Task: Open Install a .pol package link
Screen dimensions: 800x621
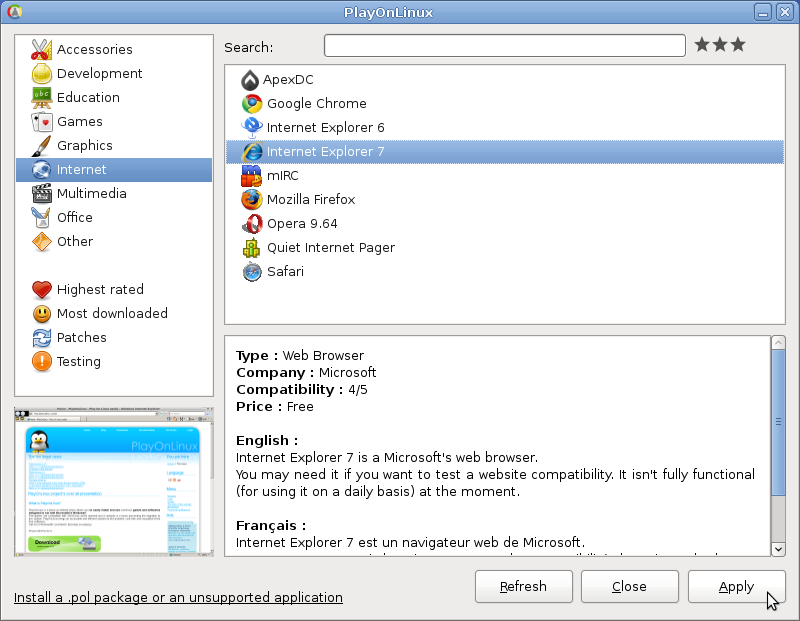Action: (x=178, y=598)
